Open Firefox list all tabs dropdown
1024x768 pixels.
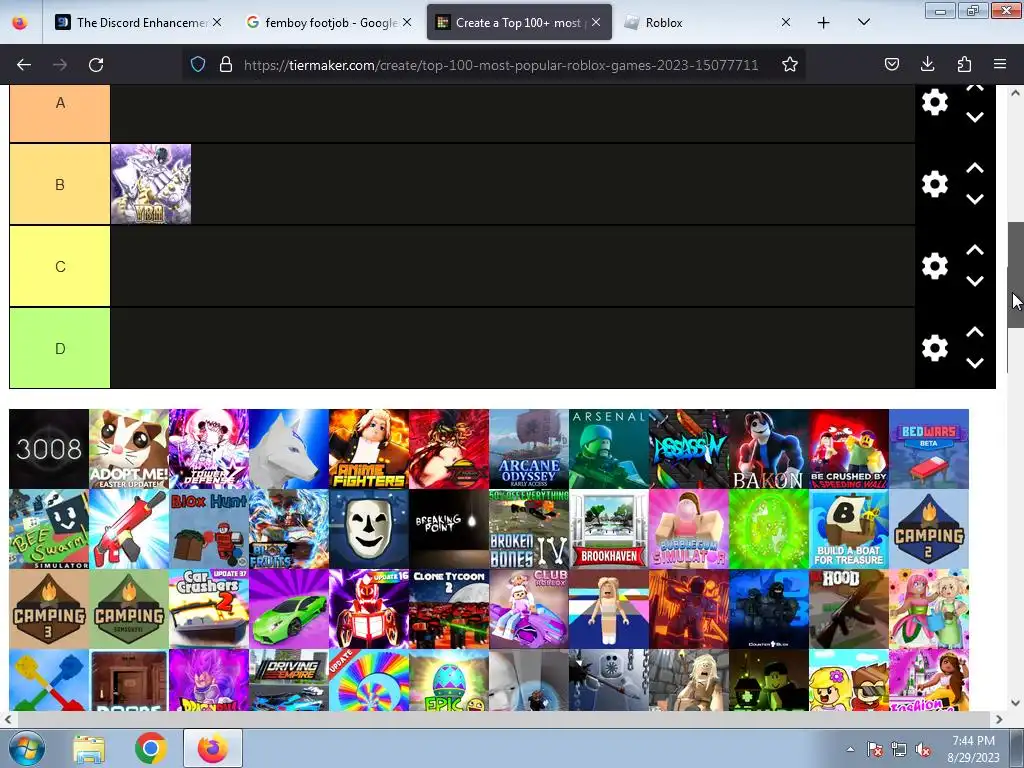click(863, 22)
